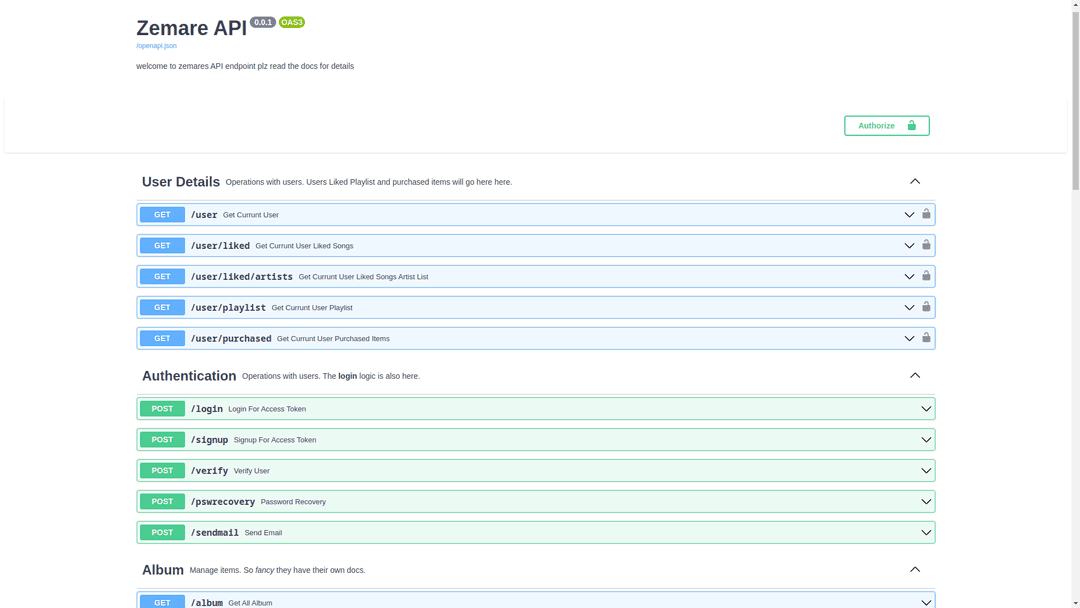This screenshot has width=1080, height=608.
Task: Click the 0.0.1 version badge
Action: pyautogui.click(x=262, y=21)
